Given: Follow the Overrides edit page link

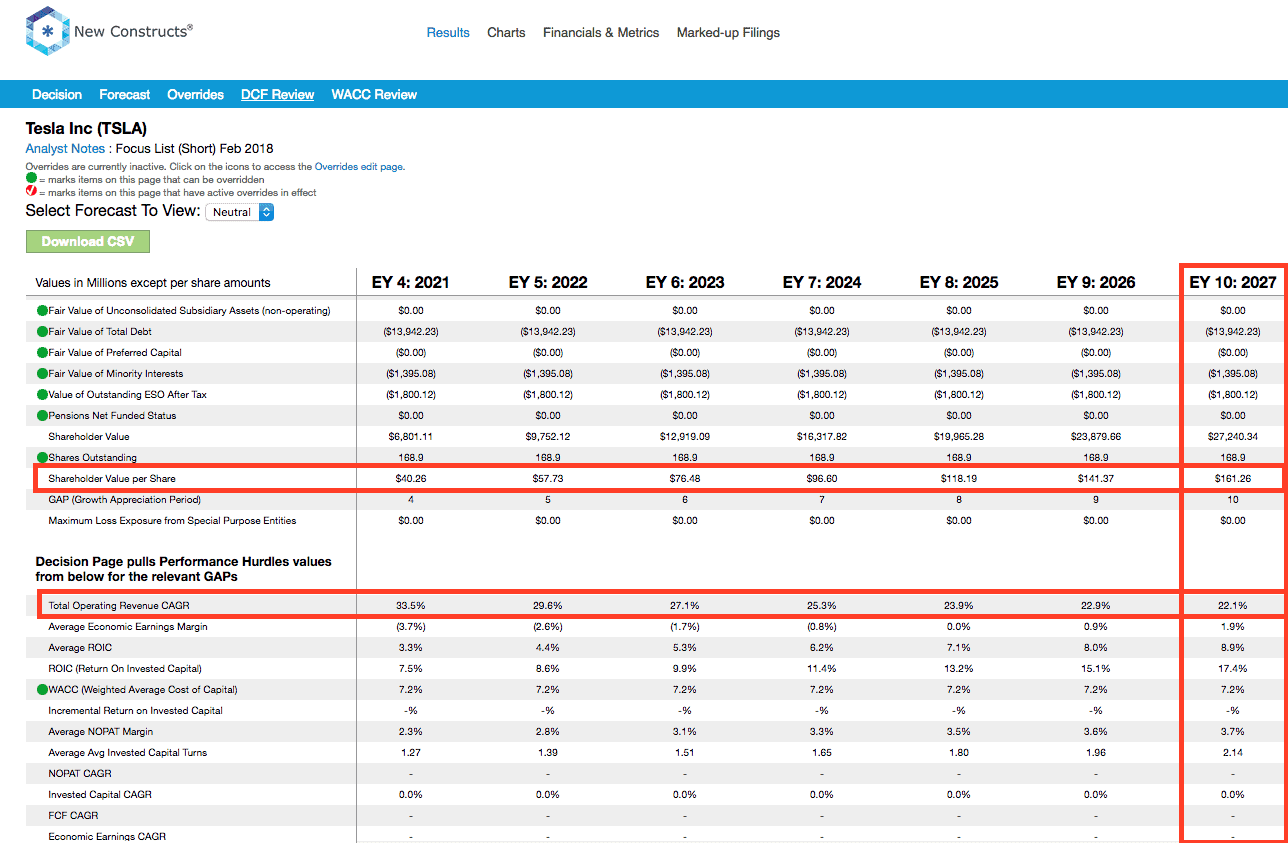Looking at the screenshot, I should [x=359, y=167].
